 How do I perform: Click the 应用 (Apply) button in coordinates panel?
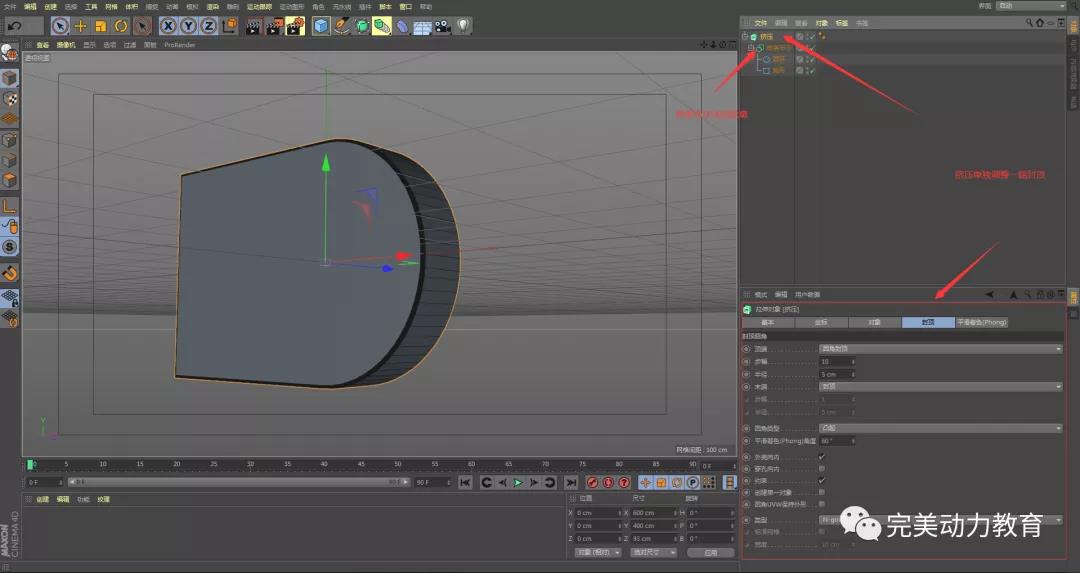click(710, 552)
